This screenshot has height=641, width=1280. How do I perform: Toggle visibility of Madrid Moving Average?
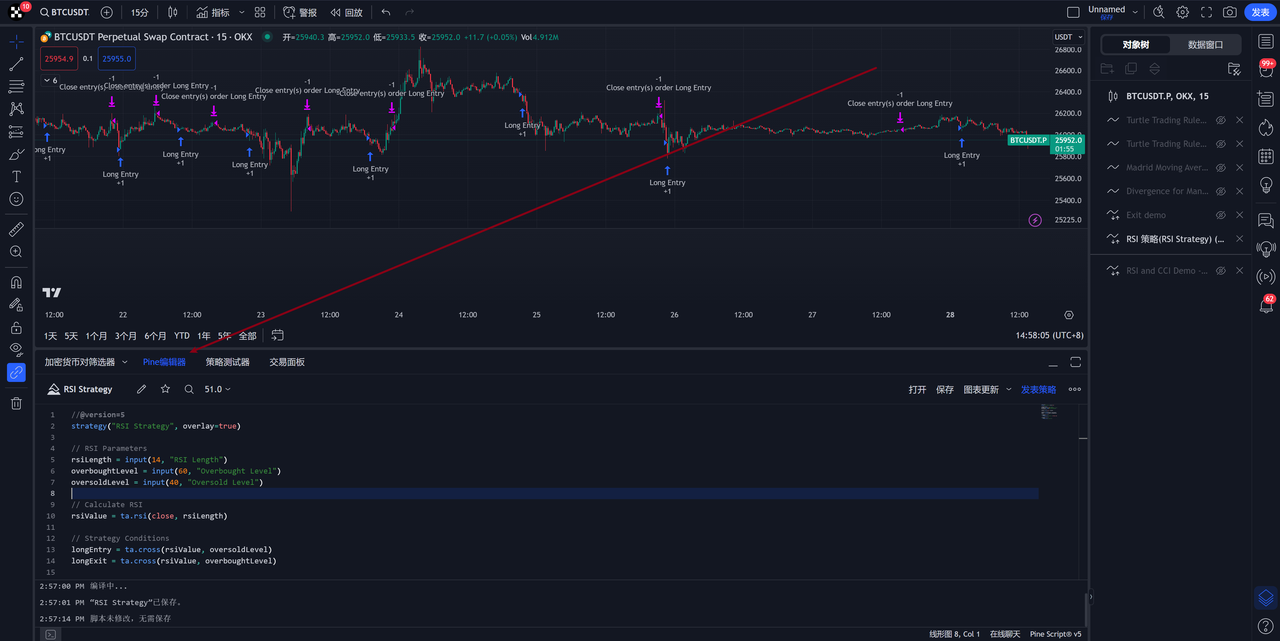coord(1220,167)
